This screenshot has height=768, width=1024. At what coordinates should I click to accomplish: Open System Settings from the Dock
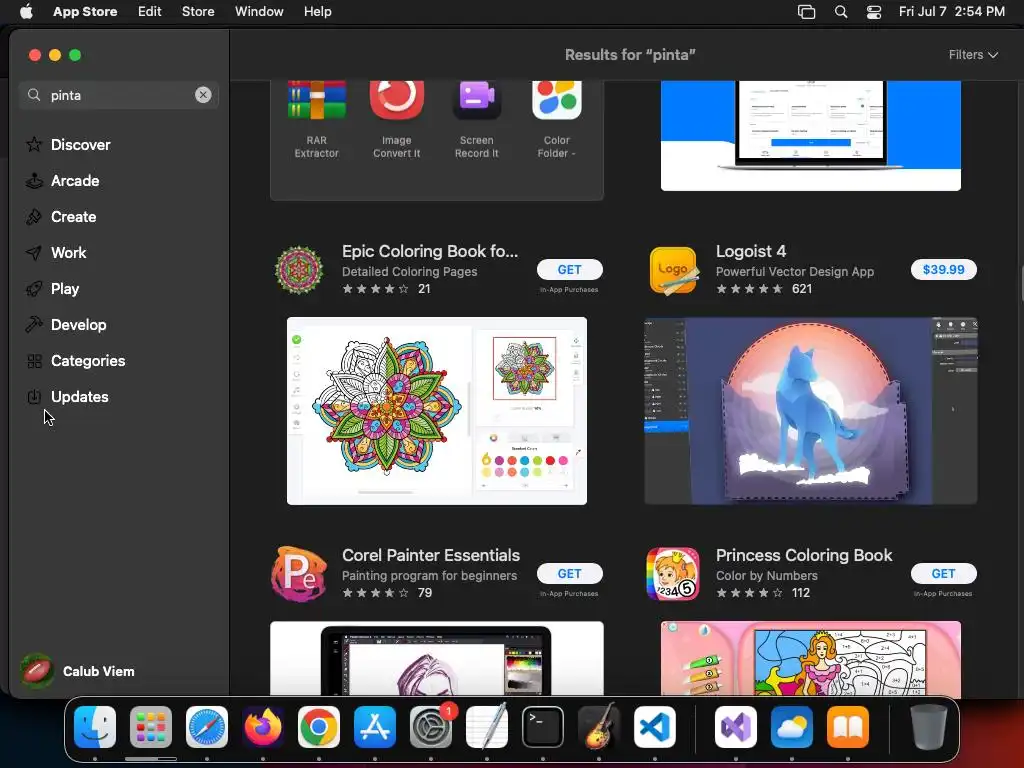431,727
